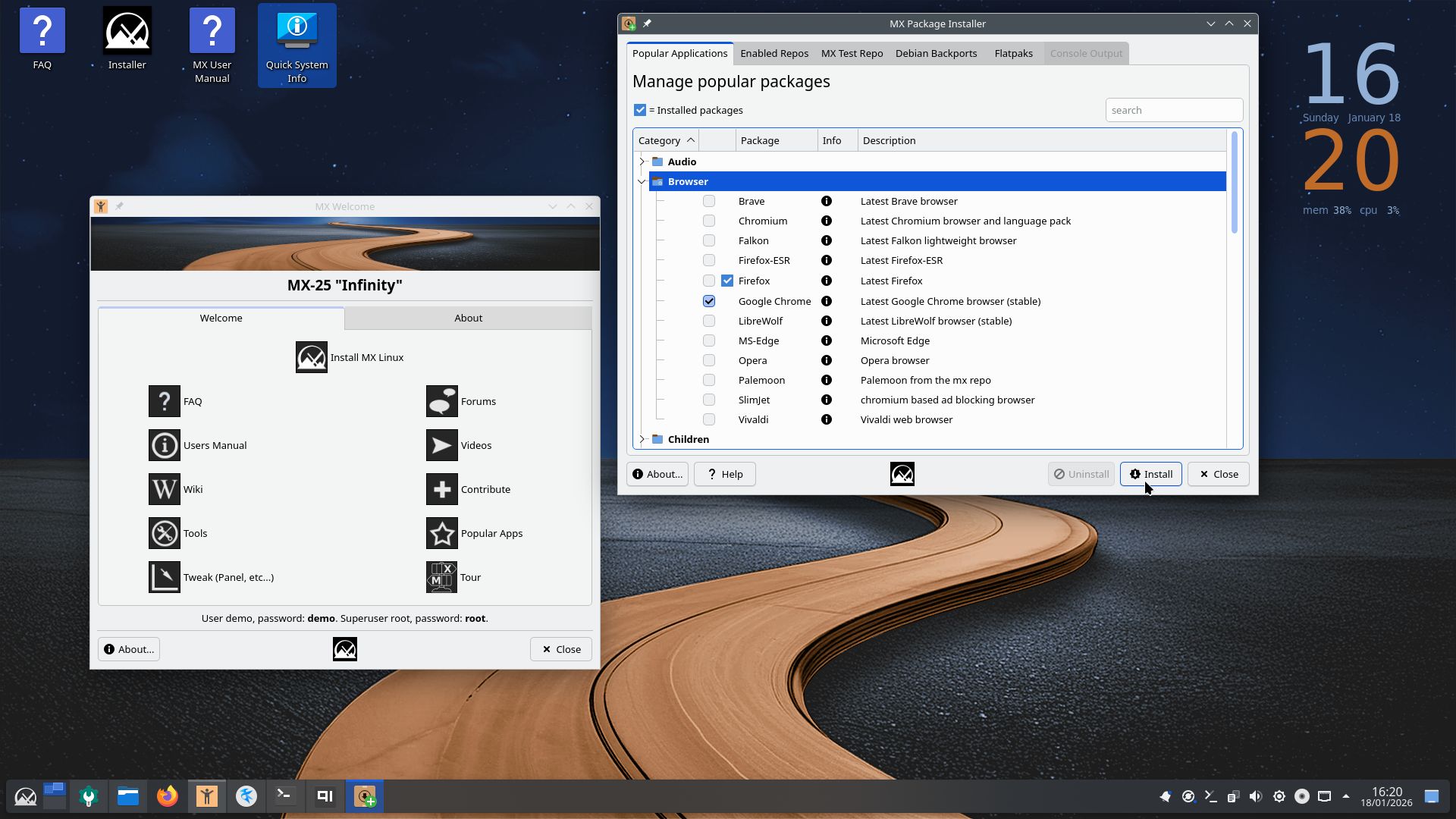Click the package search field
This screenshot has width=1456, height=819.
1173,110
